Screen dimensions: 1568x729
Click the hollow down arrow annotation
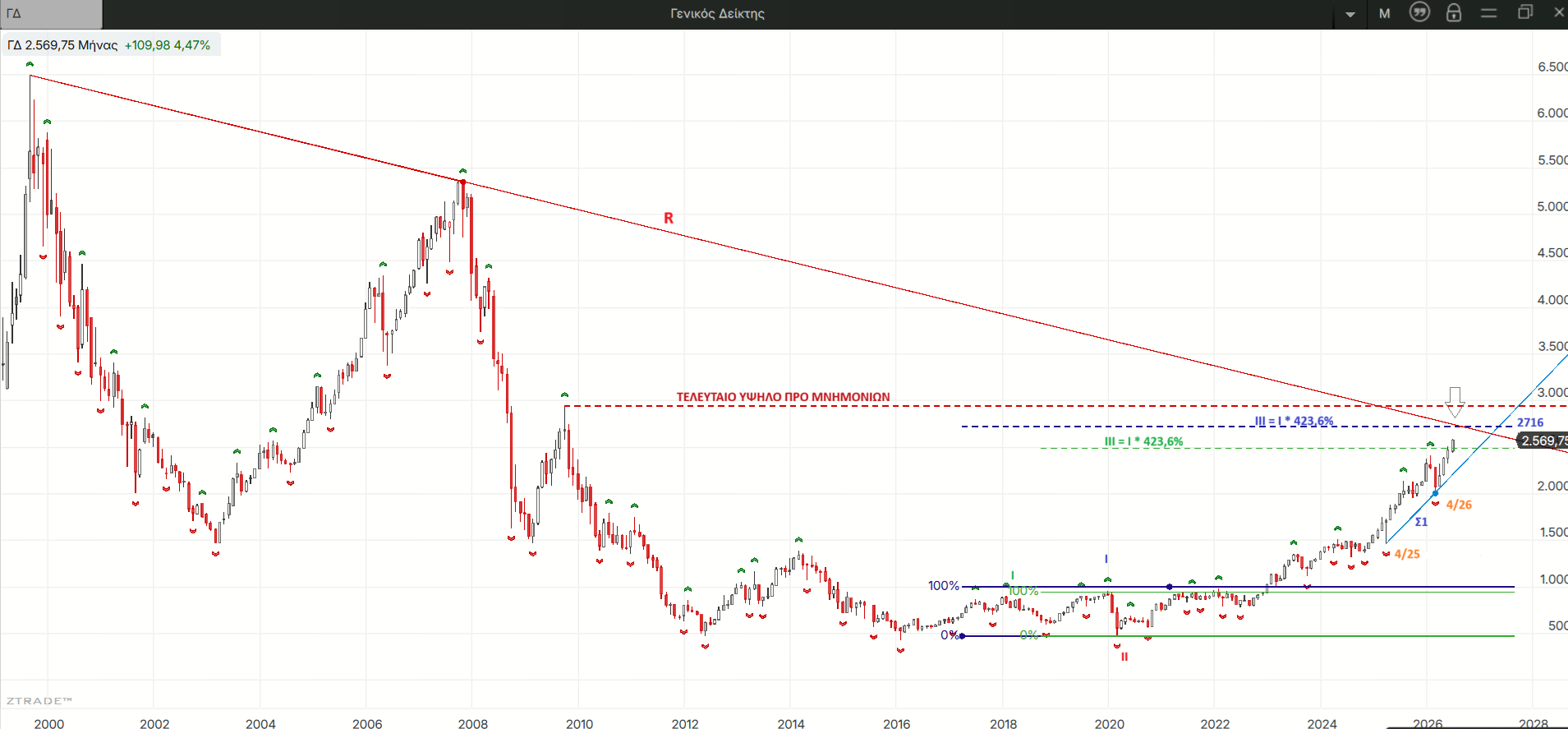coord(1455,401)
